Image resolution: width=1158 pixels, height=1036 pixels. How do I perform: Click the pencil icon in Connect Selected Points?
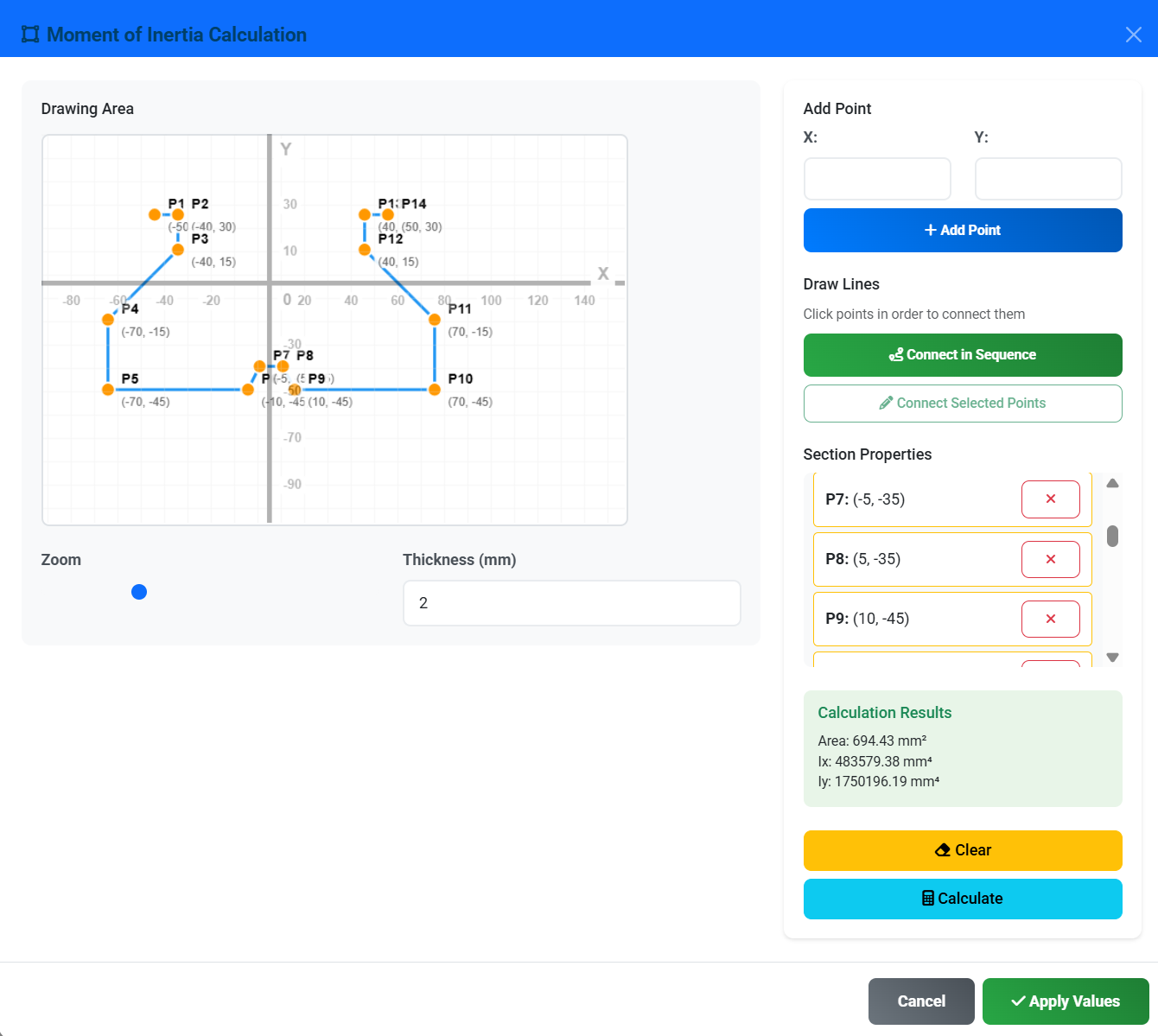(x=886, y=403)
